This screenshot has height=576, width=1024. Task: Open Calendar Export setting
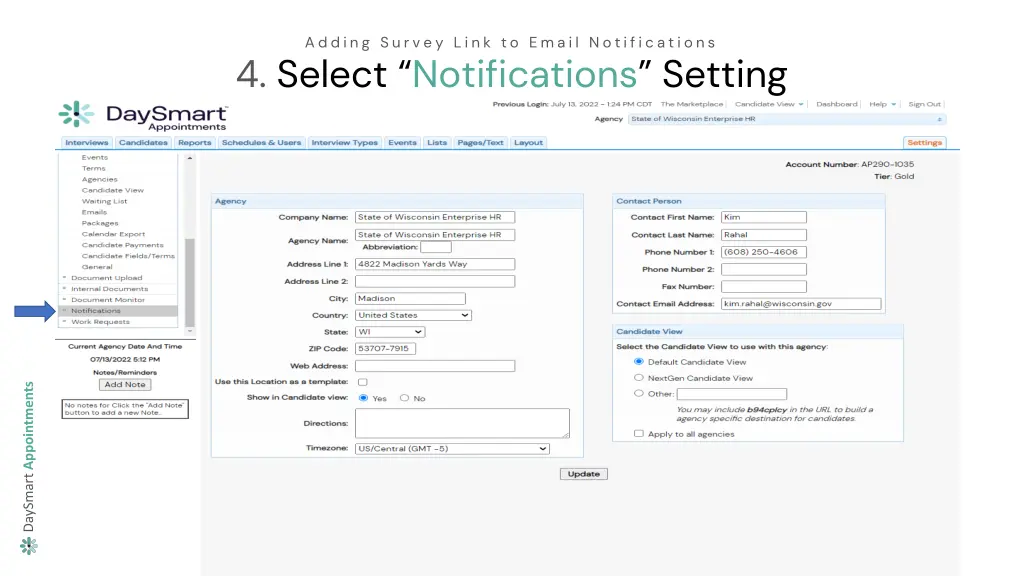point(113,234)
